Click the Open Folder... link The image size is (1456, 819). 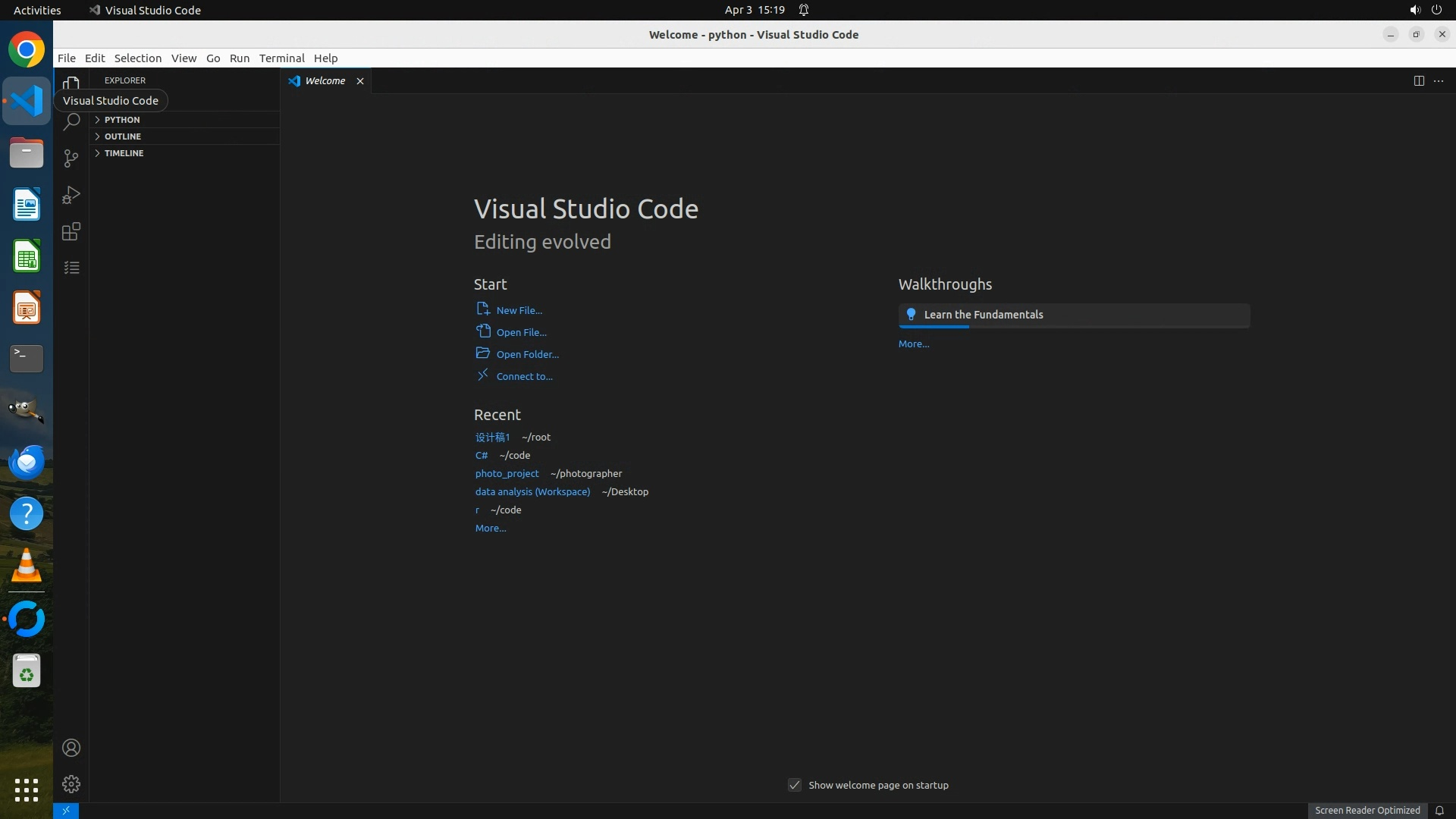(x=527, y=354)
